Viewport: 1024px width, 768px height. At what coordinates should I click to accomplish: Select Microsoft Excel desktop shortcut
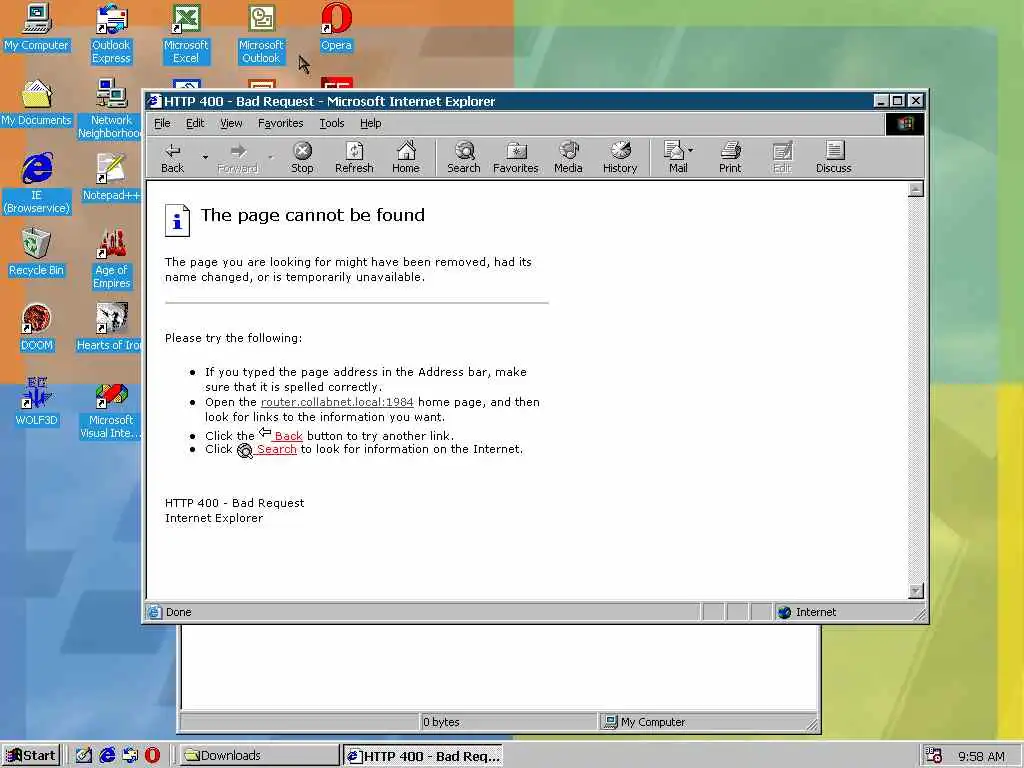[186, 34]
